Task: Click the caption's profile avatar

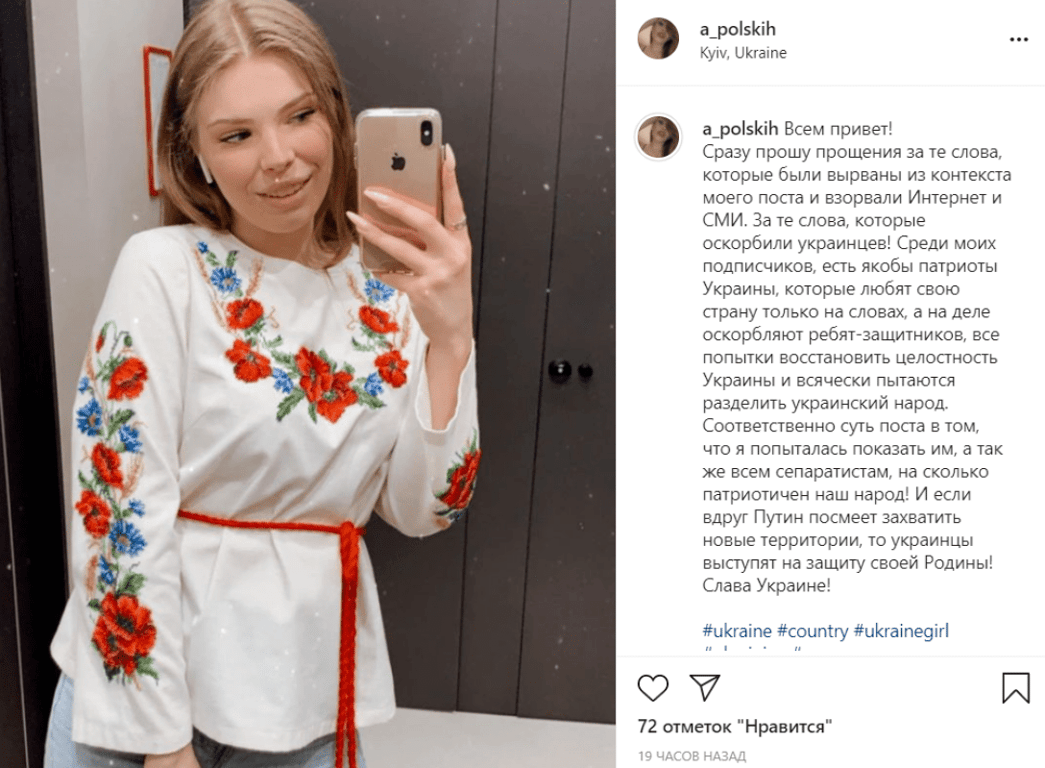Action: [x=658, y=137]
